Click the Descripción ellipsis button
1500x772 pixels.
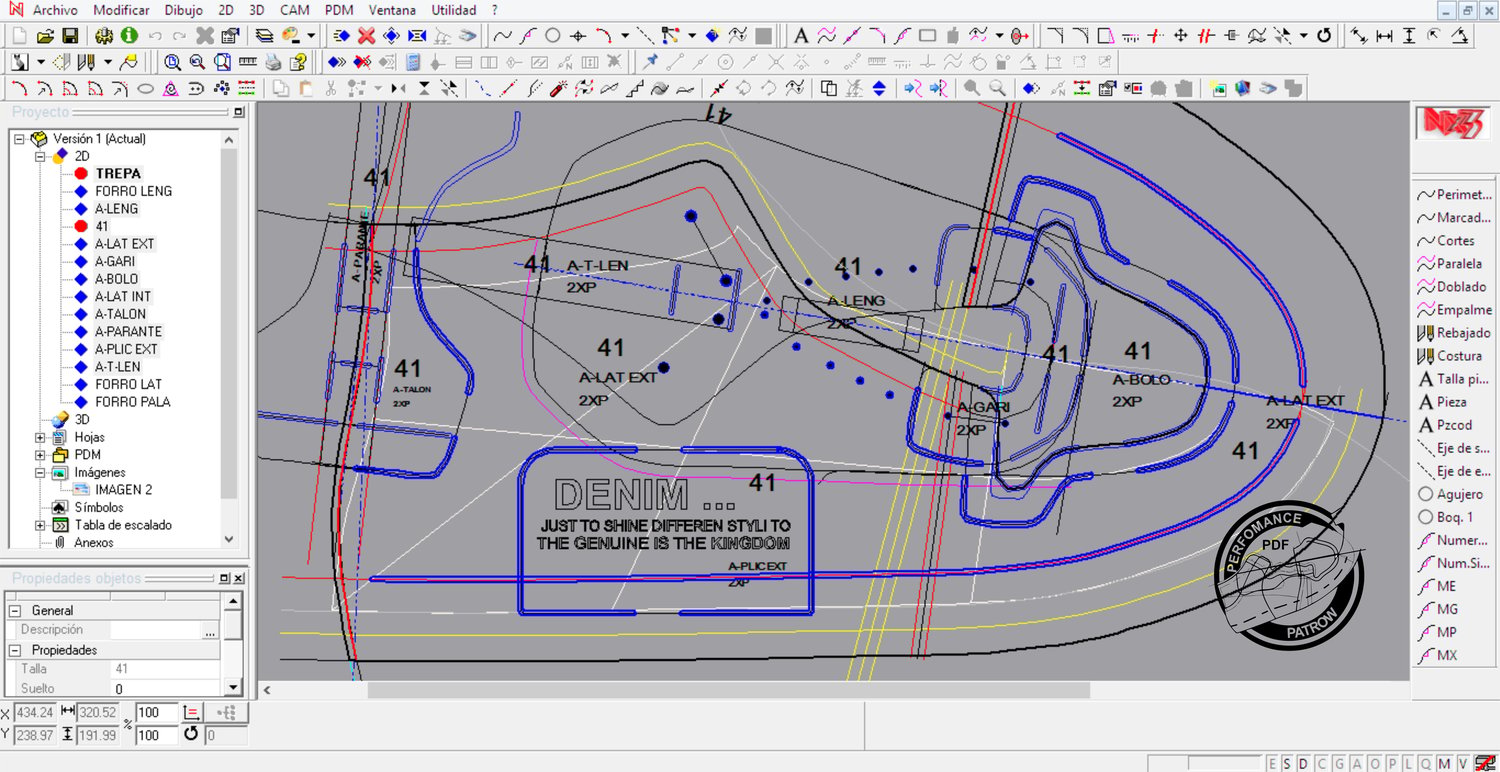209,630
